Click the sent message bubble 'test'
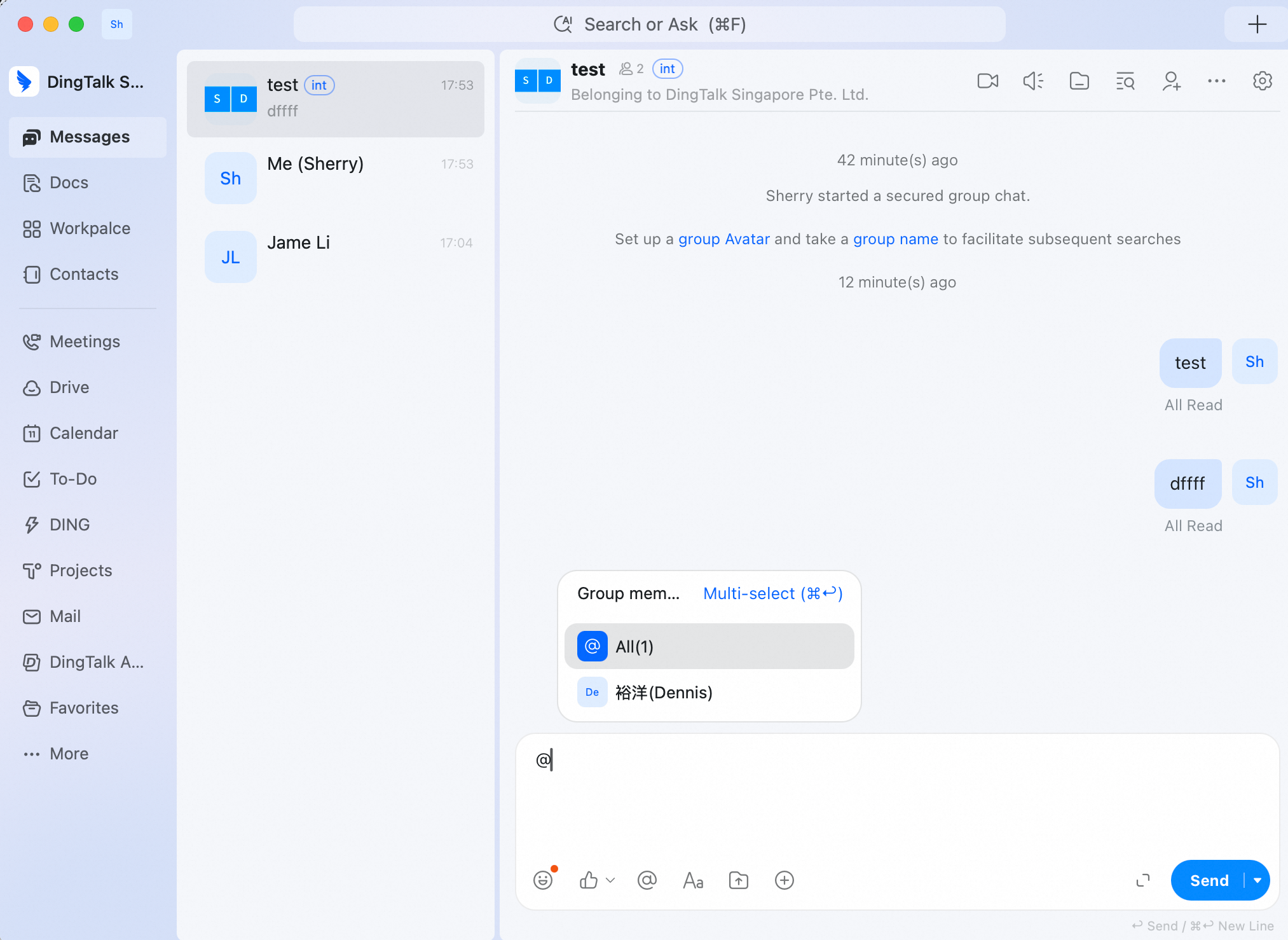This screenshot has width=1288, height=940. [1190, 363]
